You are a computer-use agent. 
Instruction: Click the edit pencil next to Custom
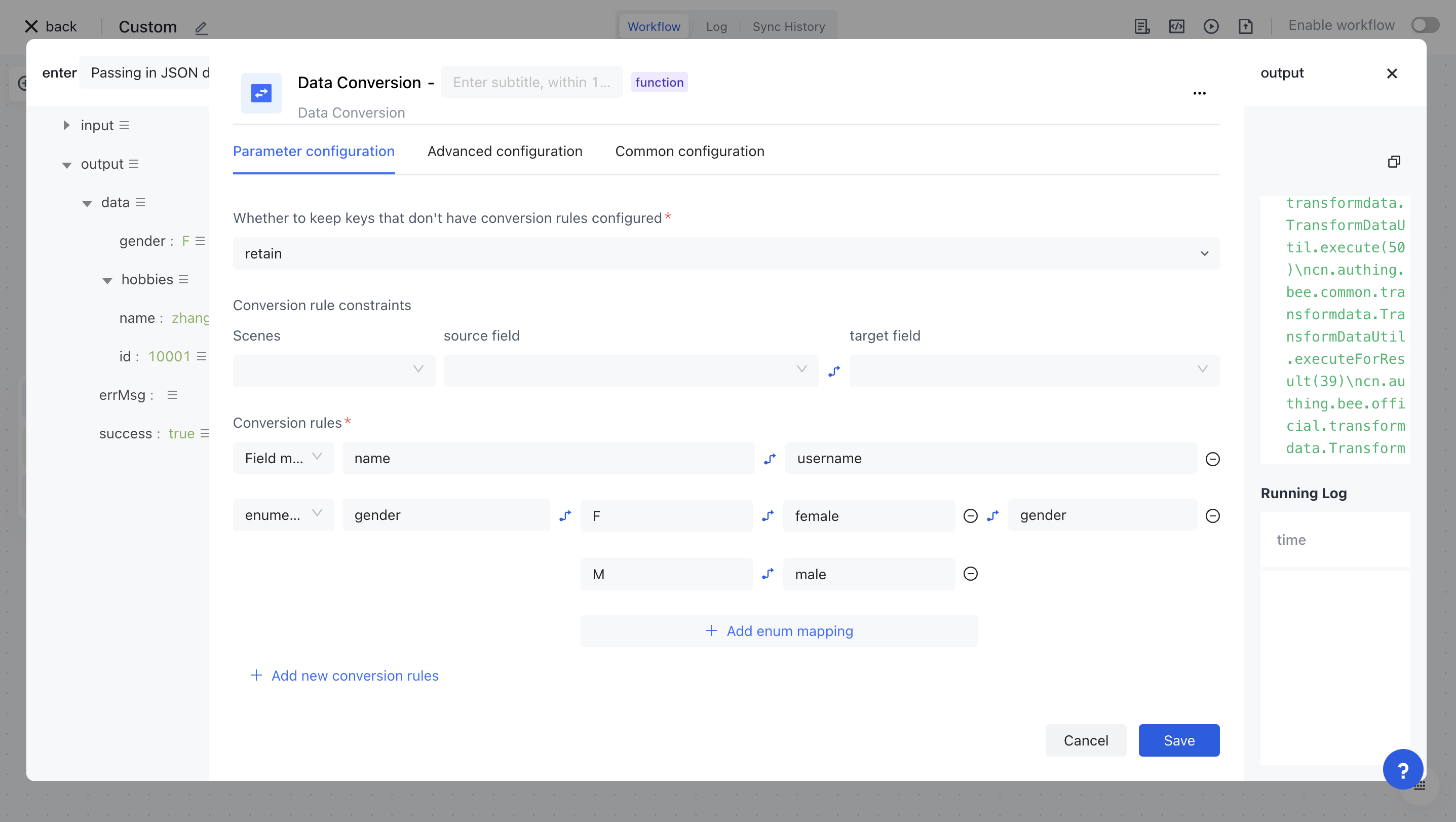201,27
